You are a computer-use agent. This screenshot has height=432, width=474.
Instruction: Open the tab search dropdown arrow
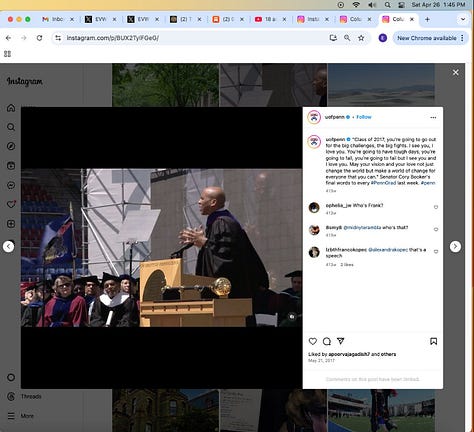pyautogui.click(x=463, y=19)
